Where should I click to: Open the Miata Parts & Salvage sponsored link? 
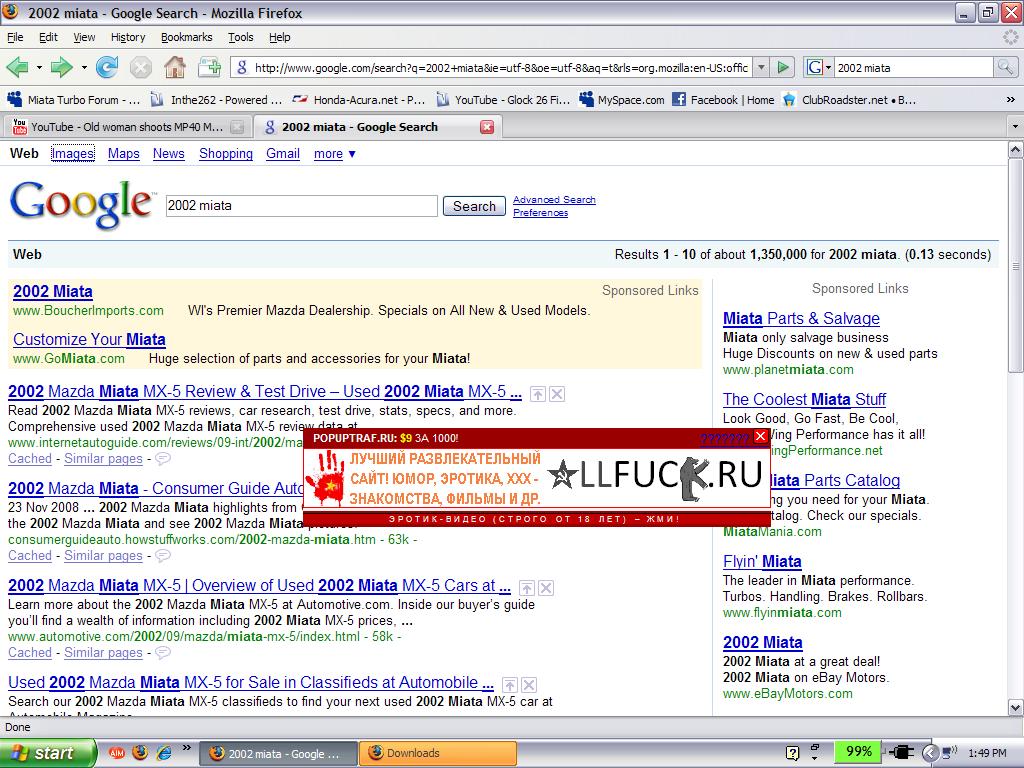click(801, 319)
